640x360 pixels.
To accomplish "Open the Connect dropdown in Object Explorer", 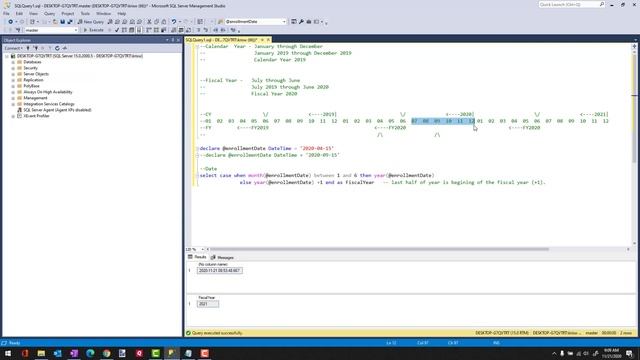I will coord(13,48).
